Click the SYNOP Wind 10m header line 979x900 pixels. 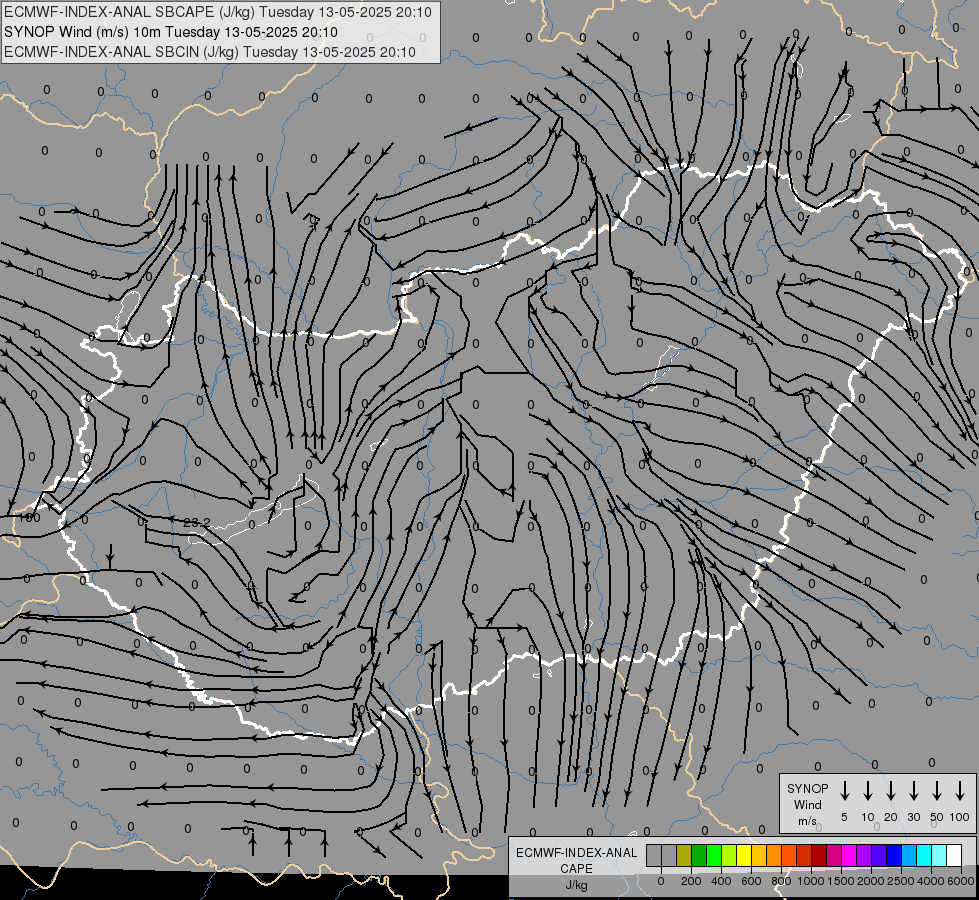[170, 32]
